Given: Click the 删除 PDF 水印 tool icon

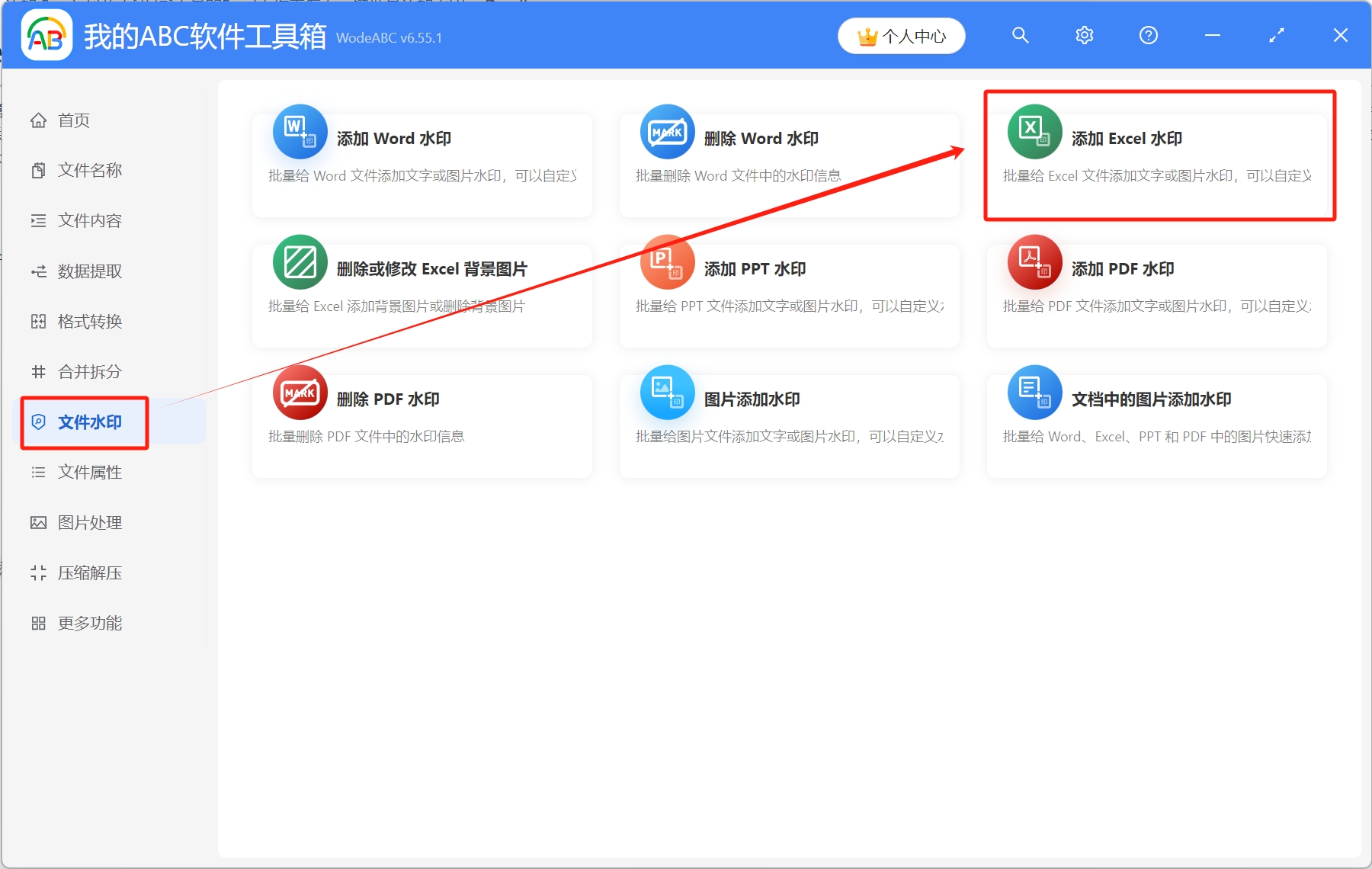Looking at the screenshot, I should 299,392.
